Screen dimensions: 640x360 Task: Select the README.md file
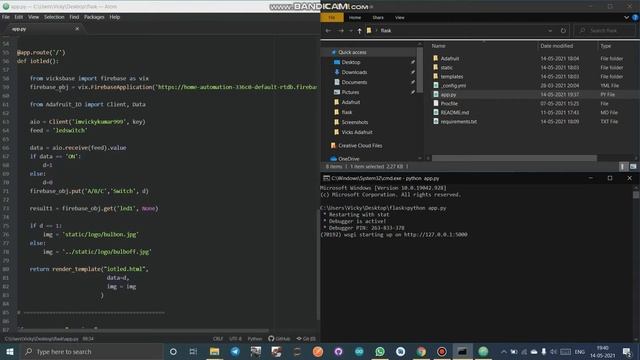click(x=455, y=113)
